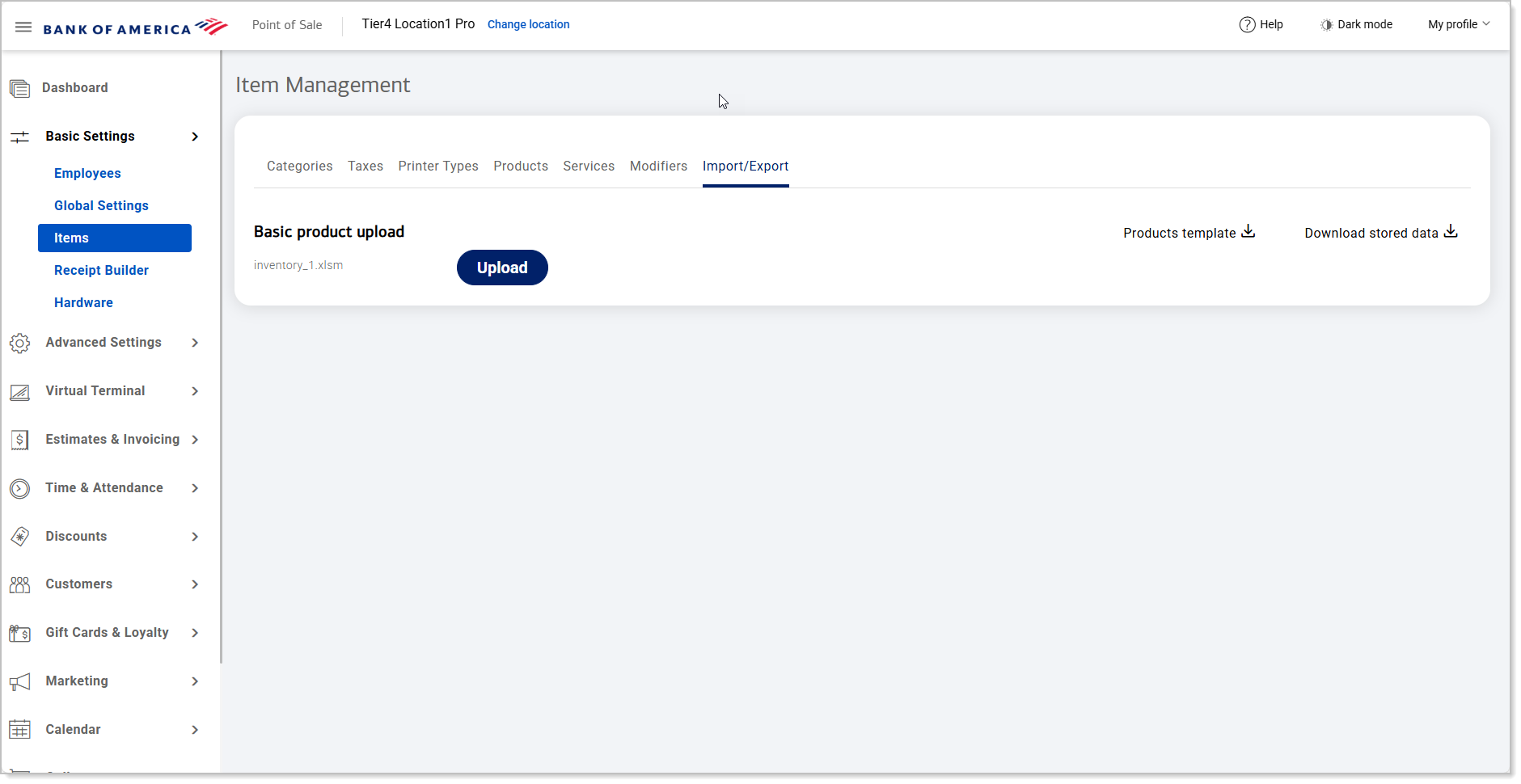Click the Bank of America logo
This screenshot has width=1521, height=784.
coord(135,27)
